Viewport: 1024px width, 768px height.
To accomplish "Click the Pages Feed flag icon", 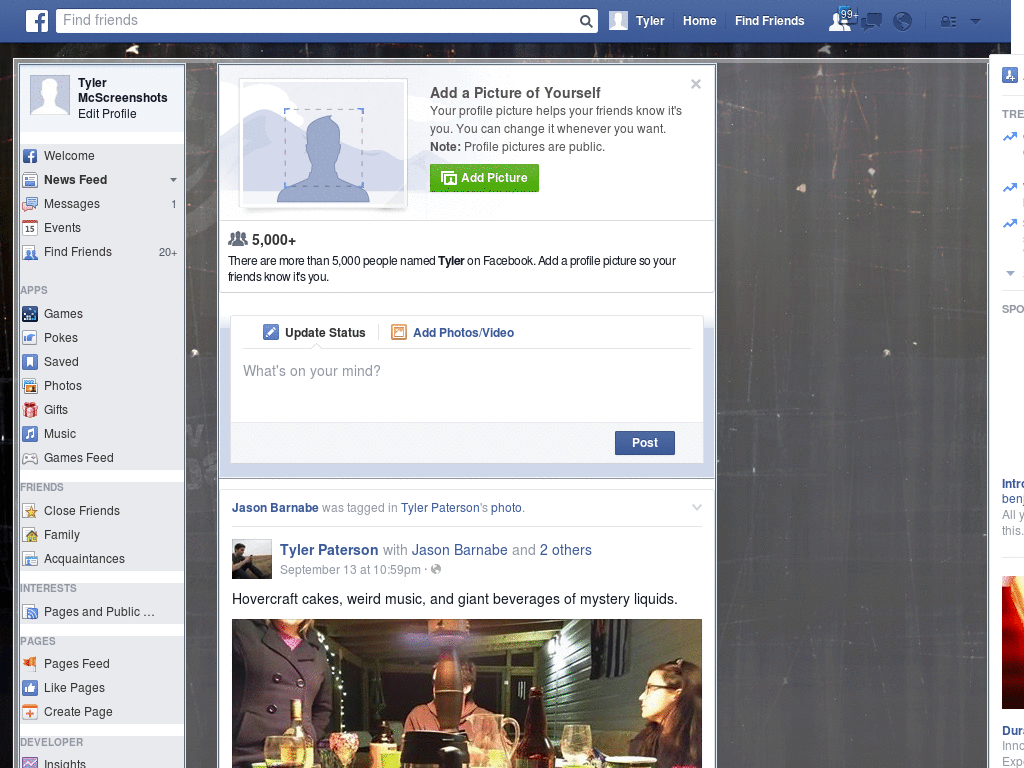I will pyautogui.click(x=29, y=664).
